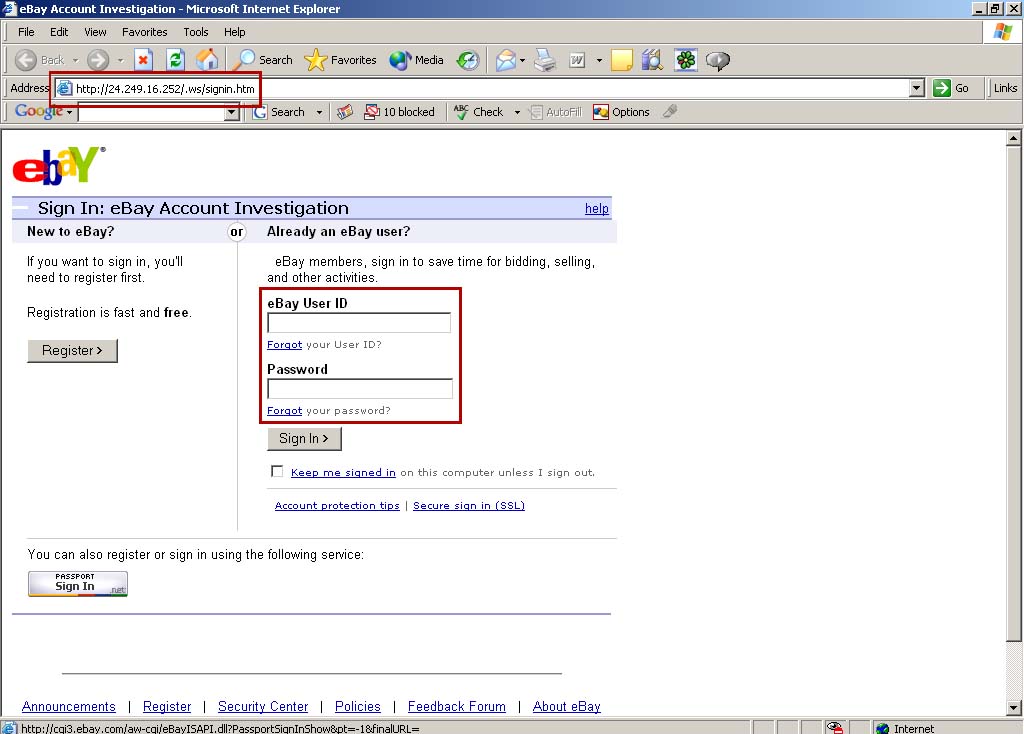Screen dimensions: 1024x734
Task: Click the vertical scrollbar down arrow
Action: (1014, 707)
